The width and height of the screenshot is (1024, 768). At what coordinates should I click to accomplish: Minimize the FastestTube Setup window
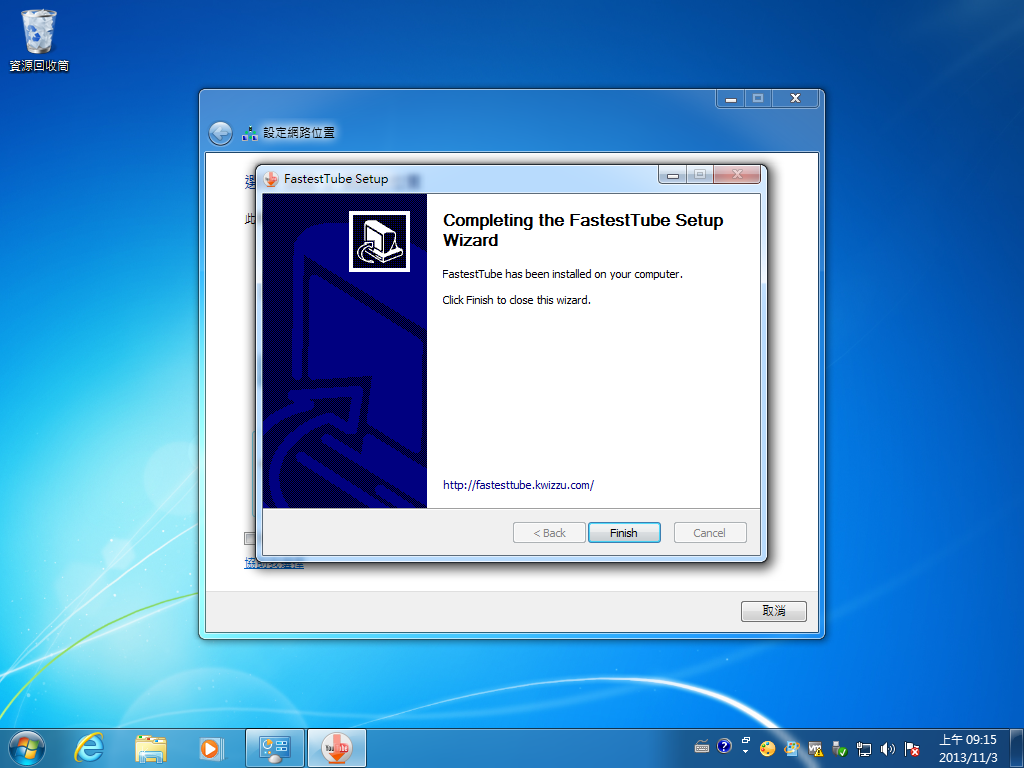(x=673, y=174)
